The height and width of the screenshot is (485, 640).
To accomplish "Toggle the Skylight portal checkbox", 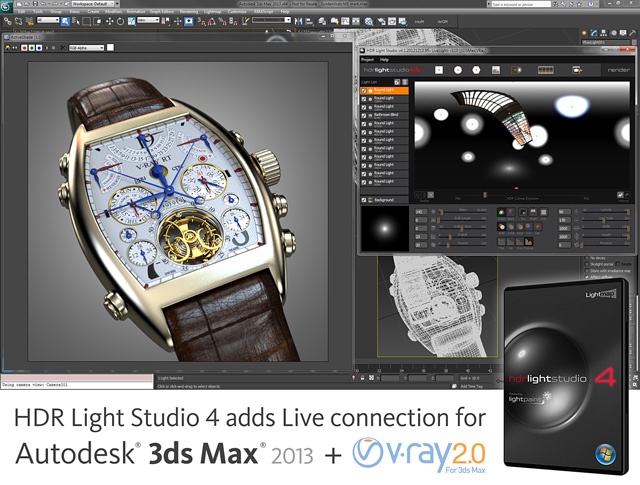I will click(587, 264).
